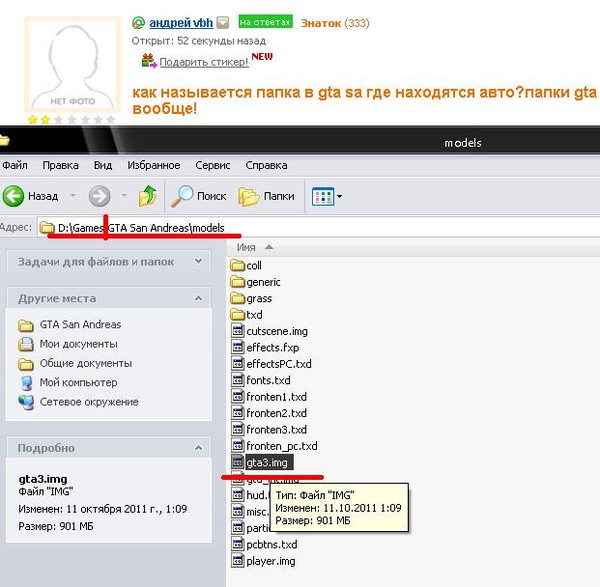Select fronten3.txd file icon
This screenshot has width=600, height=587.
coord(238,429)
